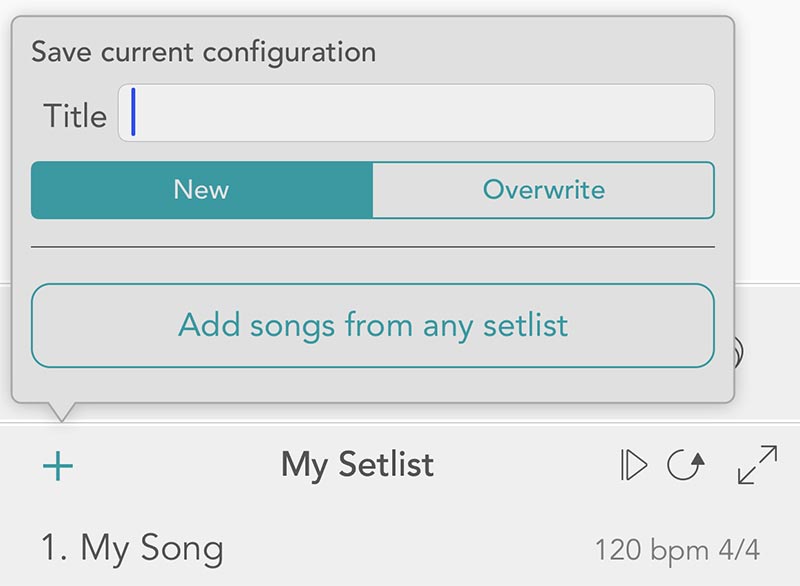This screenshot has height=586, width=800.
Task: Click the partly hidden icon behind the popover edge
Action: tap(739, 352)
